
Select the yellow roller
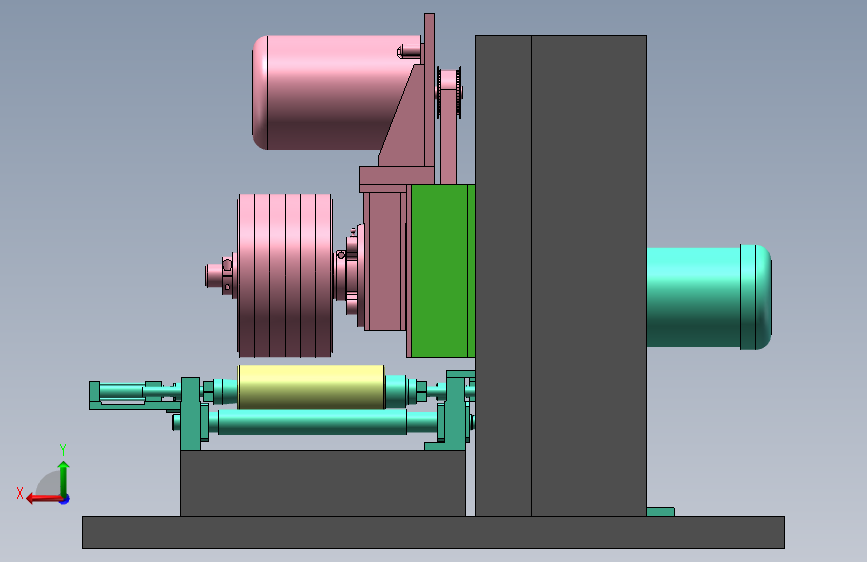pos(311,387)
